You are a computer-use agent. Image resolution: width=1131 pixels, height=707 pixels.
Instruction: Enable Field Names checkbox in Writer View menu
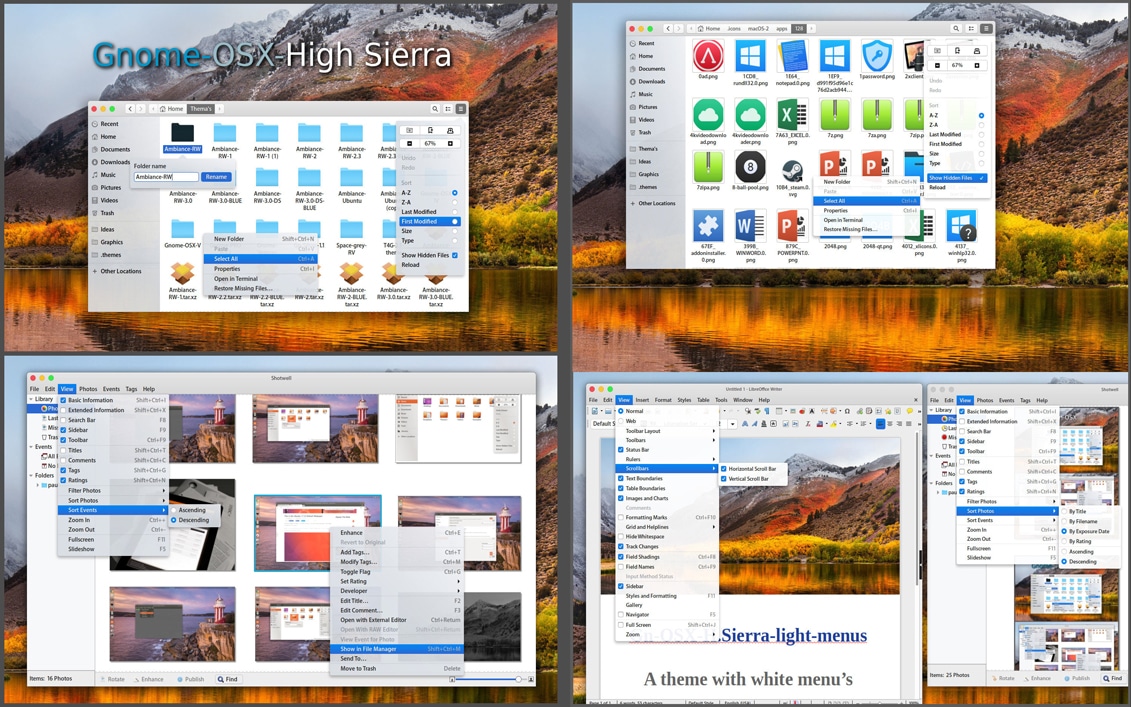click(x=621, y=567)
